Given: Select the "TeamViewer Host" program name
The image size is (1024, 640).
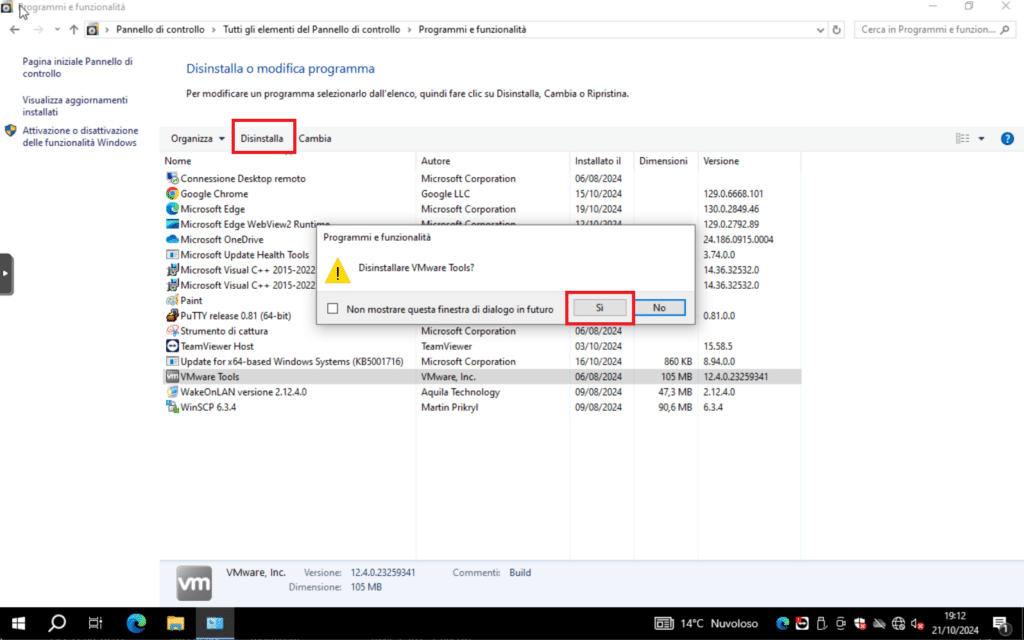Looking at the screenshot, I should tap(217, 346).
